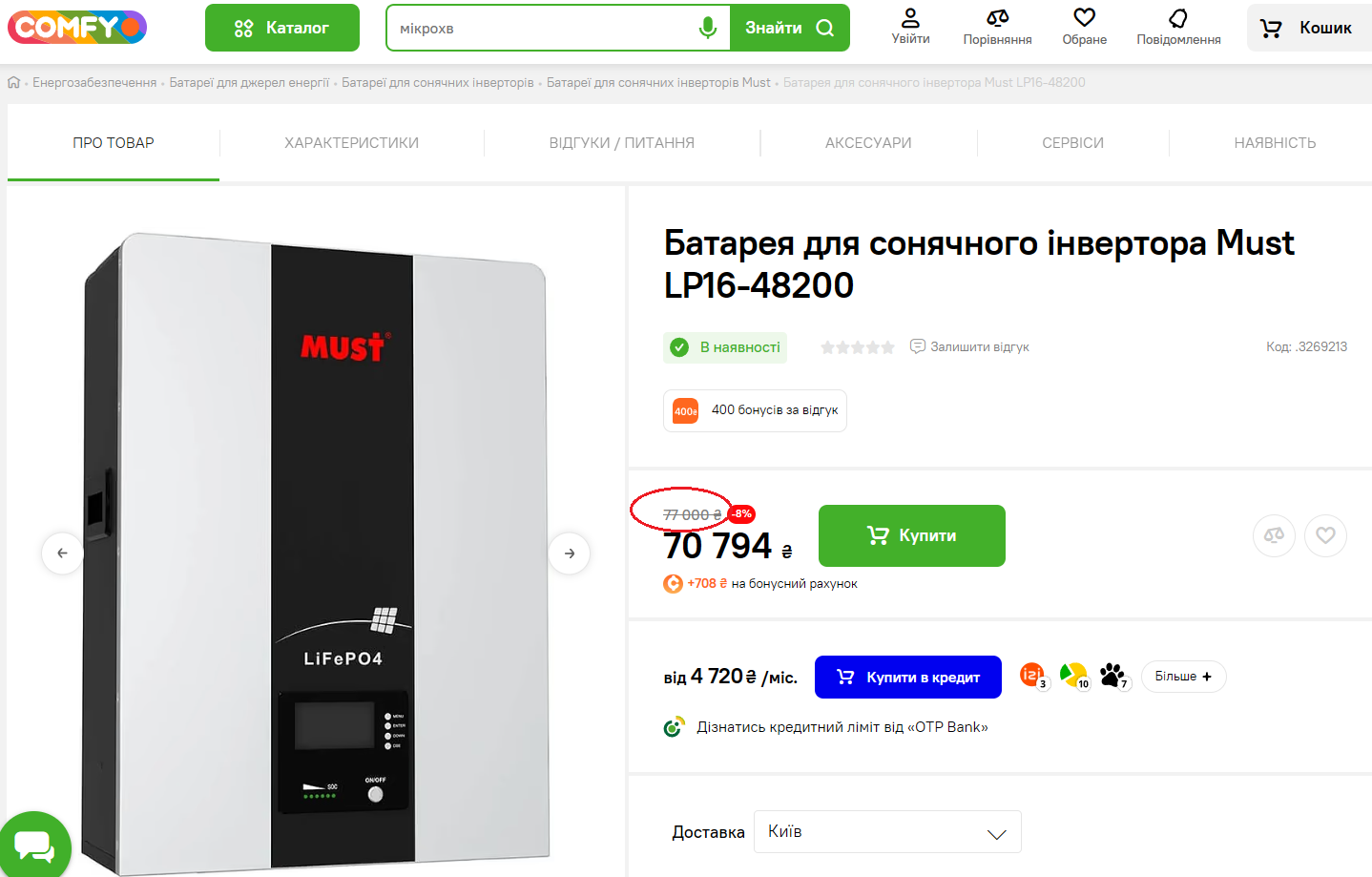This screenshot has width=1372, height=877.
Task: Expand the Київ delivery city dropdown
Action: pyautogui.click(x=887, y=832)
